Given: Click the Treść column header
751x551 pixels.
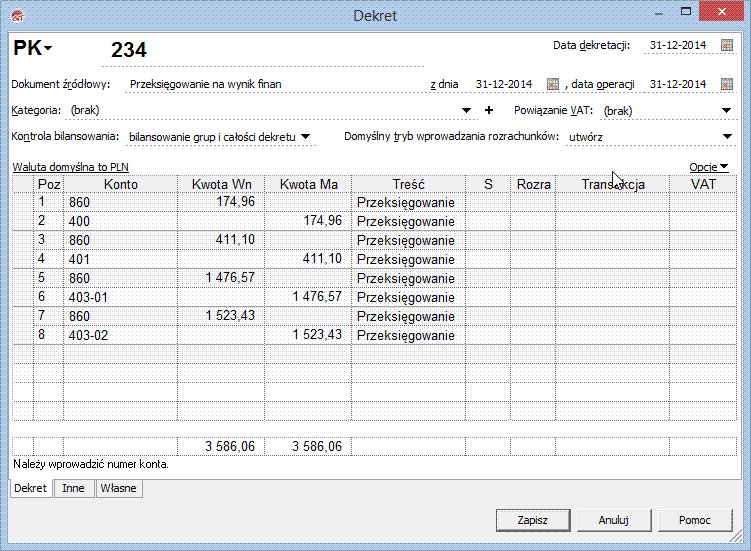Looking at the screenshot, I should (x=409, y=184).
